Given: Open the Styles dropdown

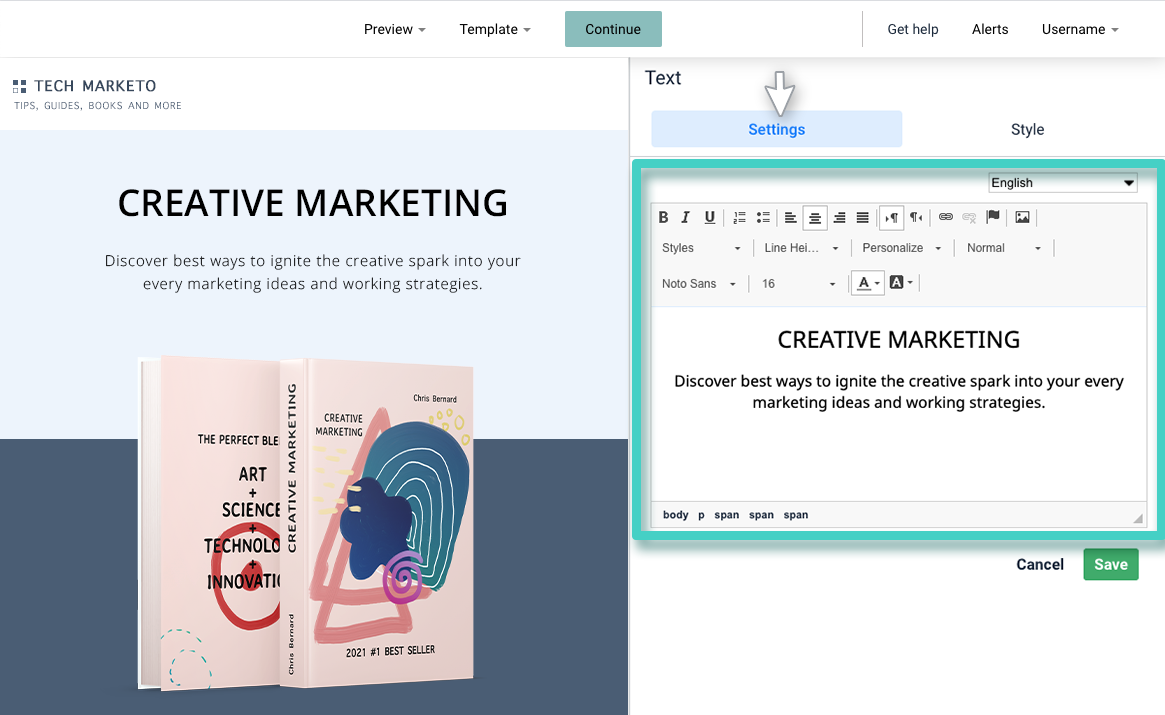Looking at the screenshot, I should tap(701, 248).
